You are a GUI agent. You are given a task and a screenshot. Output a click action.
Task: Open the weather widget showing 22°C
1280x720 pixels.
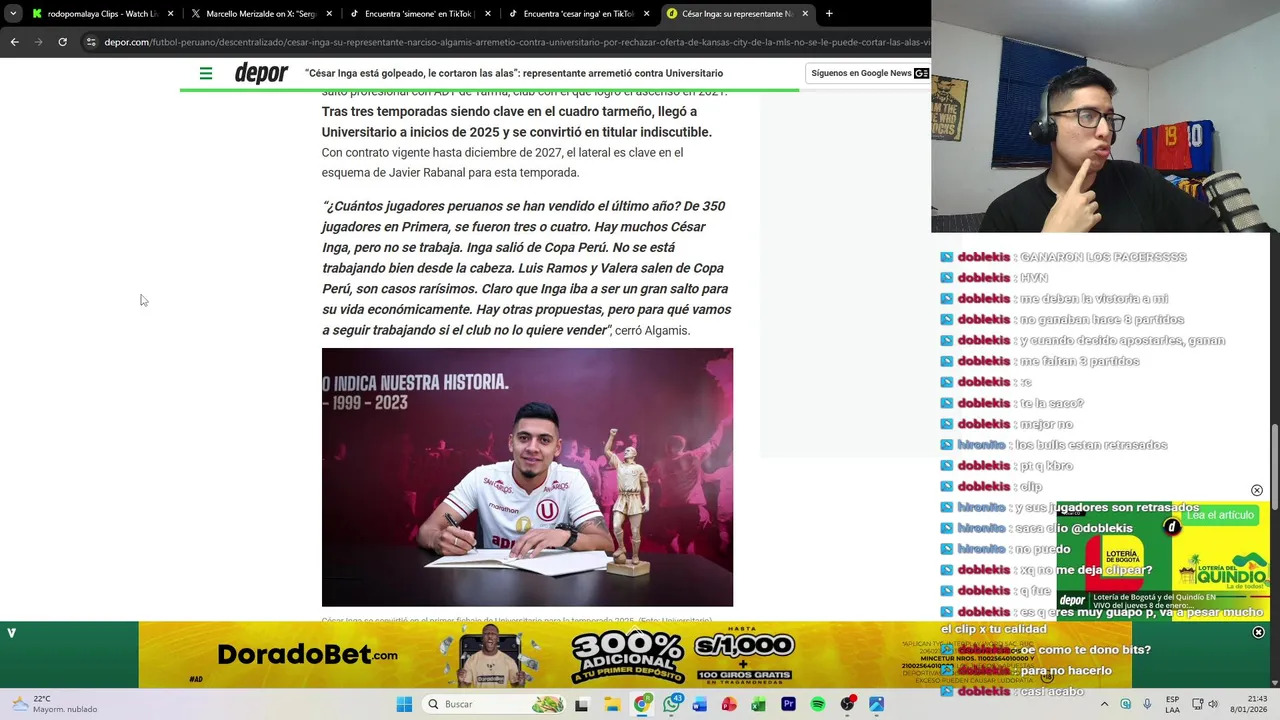55,704
